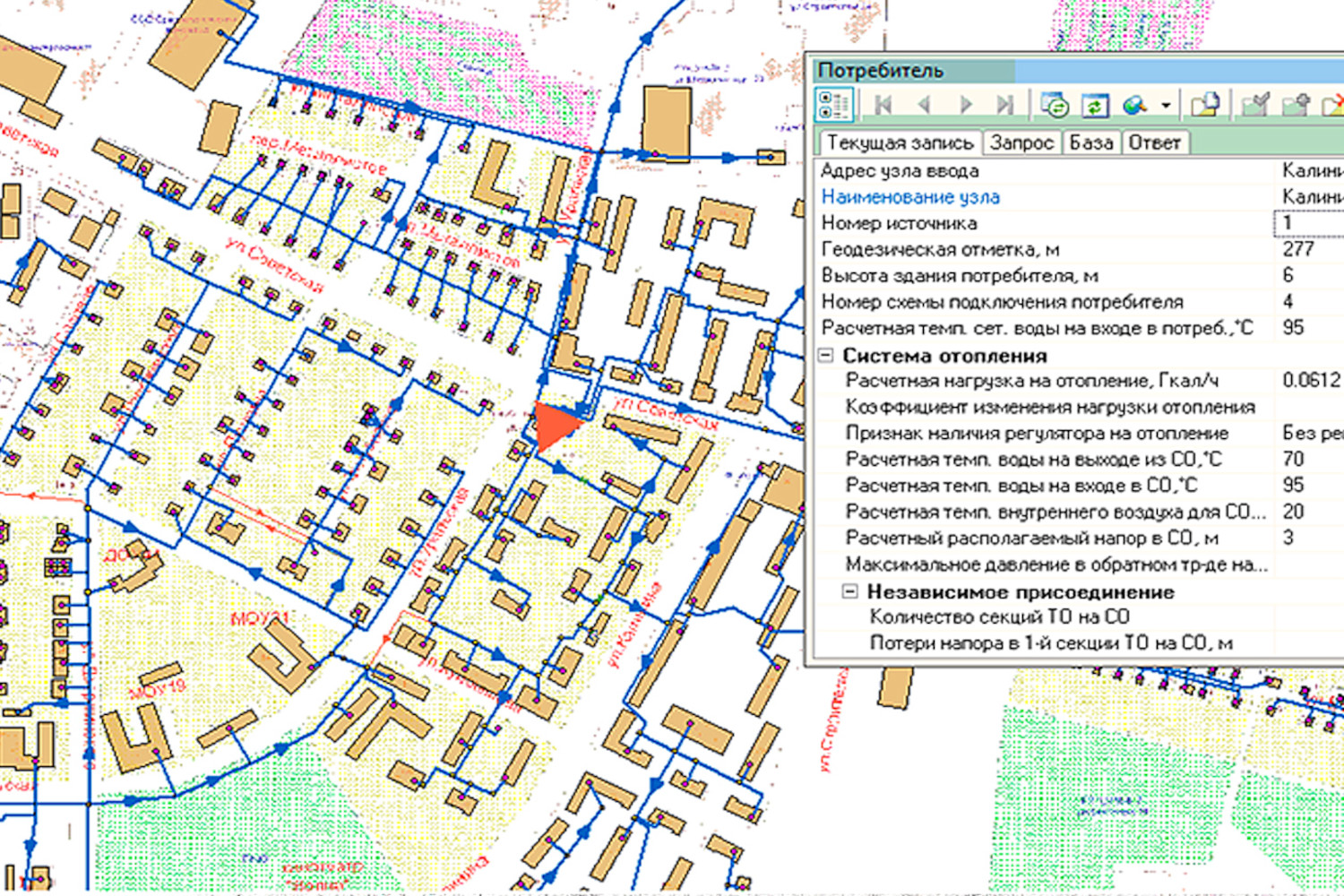Image resolution: width=1344 pixels, height=896 pixels.
Task: Click the refresh window icon
Action: [x=1094, y=105]
